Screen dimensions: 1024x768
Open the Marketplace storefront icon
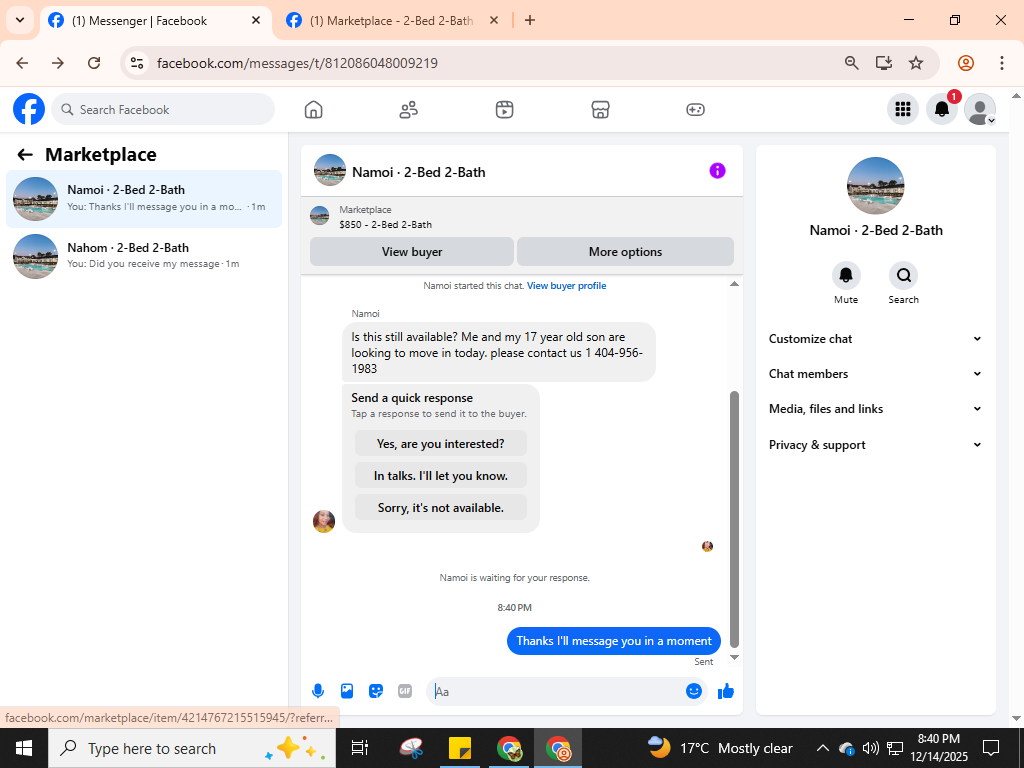(x=600, y=110)
